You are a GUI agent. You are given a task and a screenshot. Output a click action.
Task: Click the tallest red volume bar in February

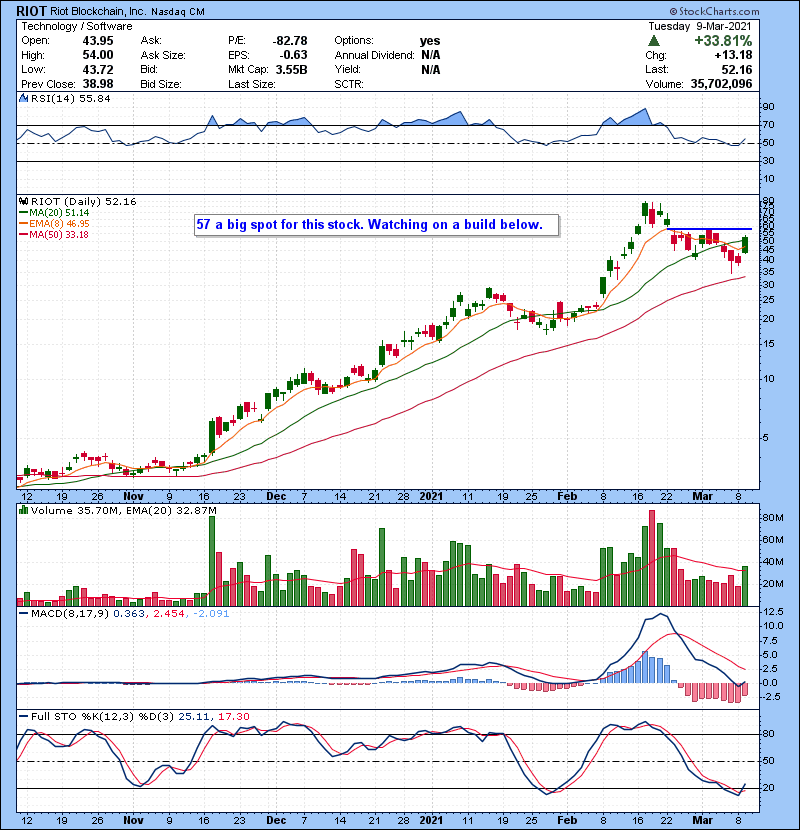pyautogui.click(x=652, y=558)
